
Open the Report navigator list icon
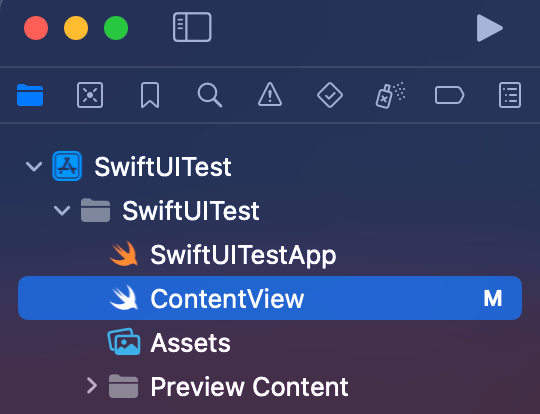pyautogui.click(x=510, y=95)
